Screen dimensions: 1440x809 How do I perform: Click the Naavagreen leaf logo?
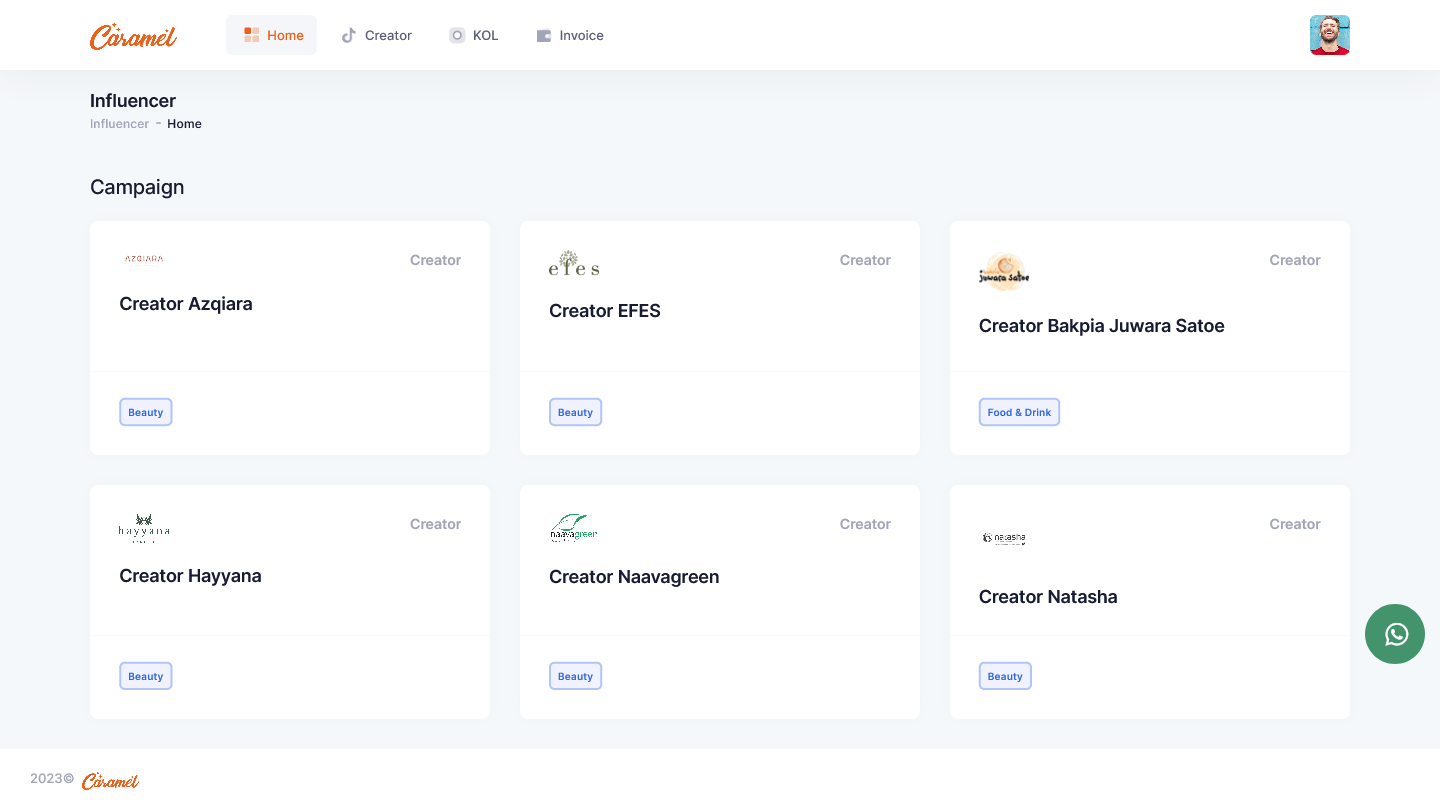pyautogui.click(x=574, y=527)
